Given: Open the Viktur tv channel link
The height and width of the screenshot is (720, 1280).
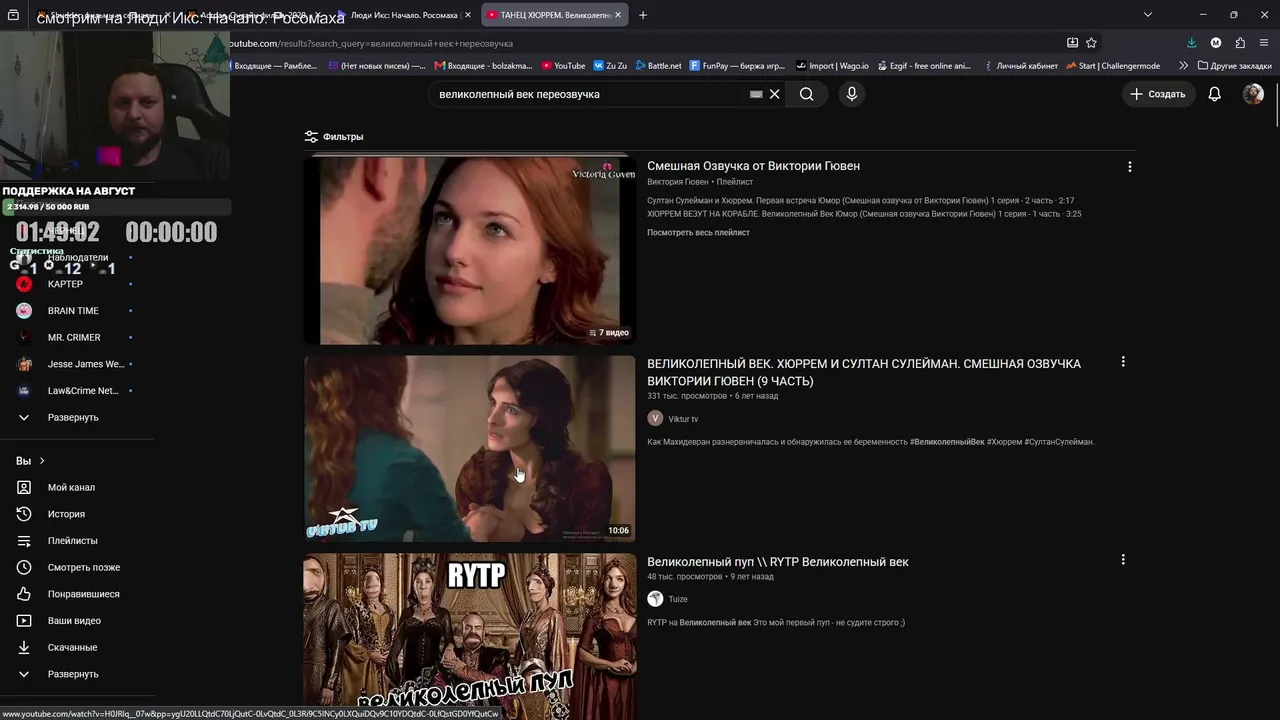Looking at the screenshot, I should pyautogui.click(x=683, y=419).
